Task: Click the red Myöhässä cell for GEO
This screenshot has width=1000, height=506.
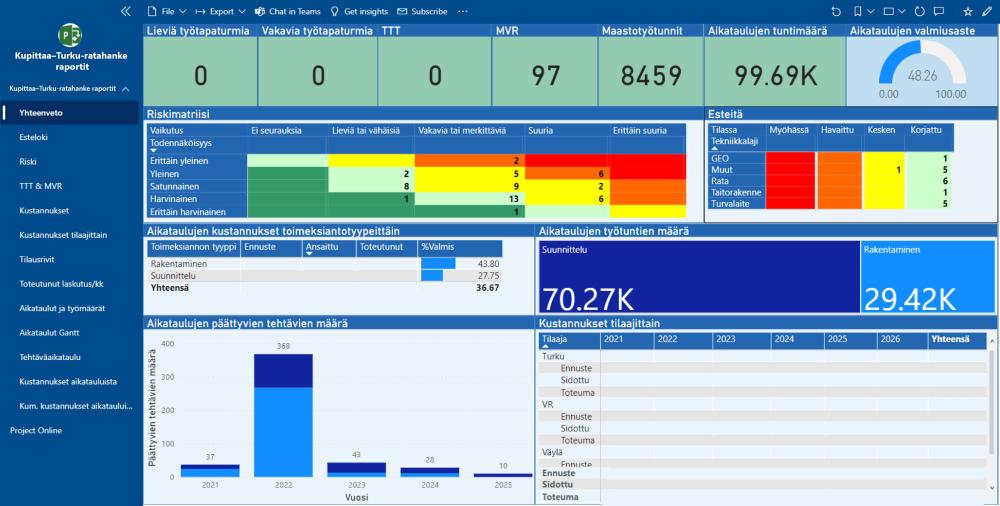Action: point(791,158)
